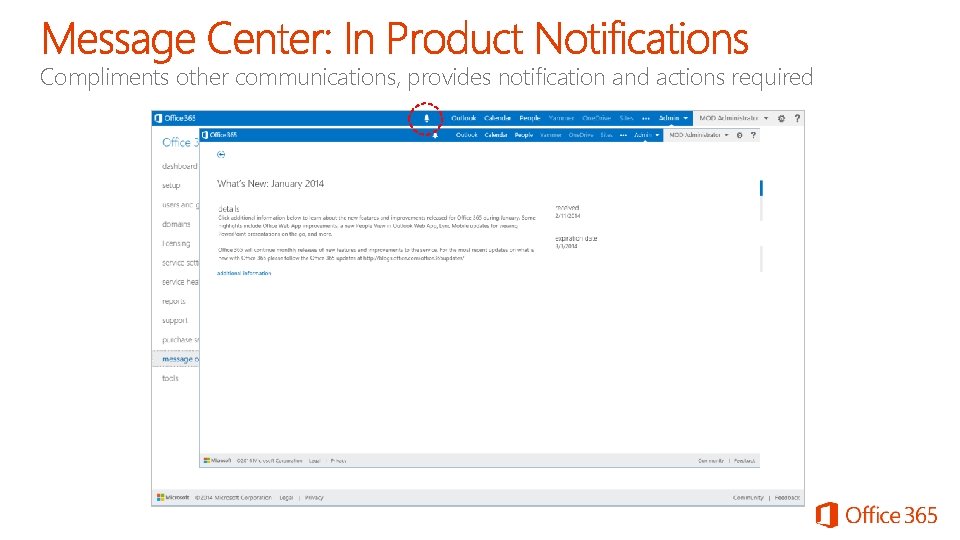Open OneDrive in the front window nav bar

click(581, 135)
